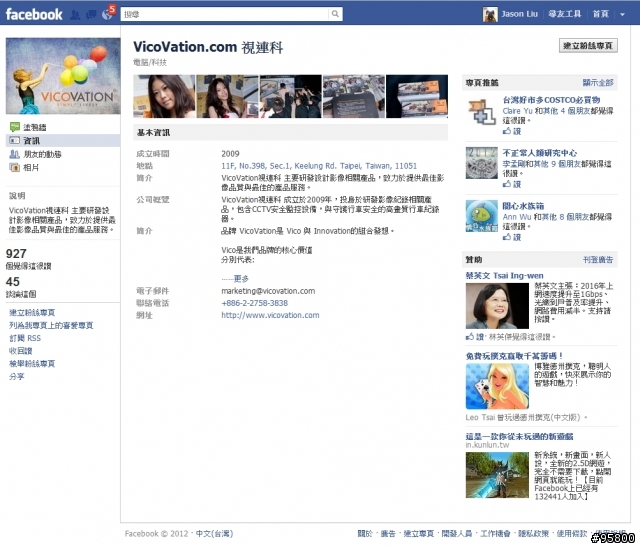Click the Keelung Rd. Taipei address link

tap(319, 166)
